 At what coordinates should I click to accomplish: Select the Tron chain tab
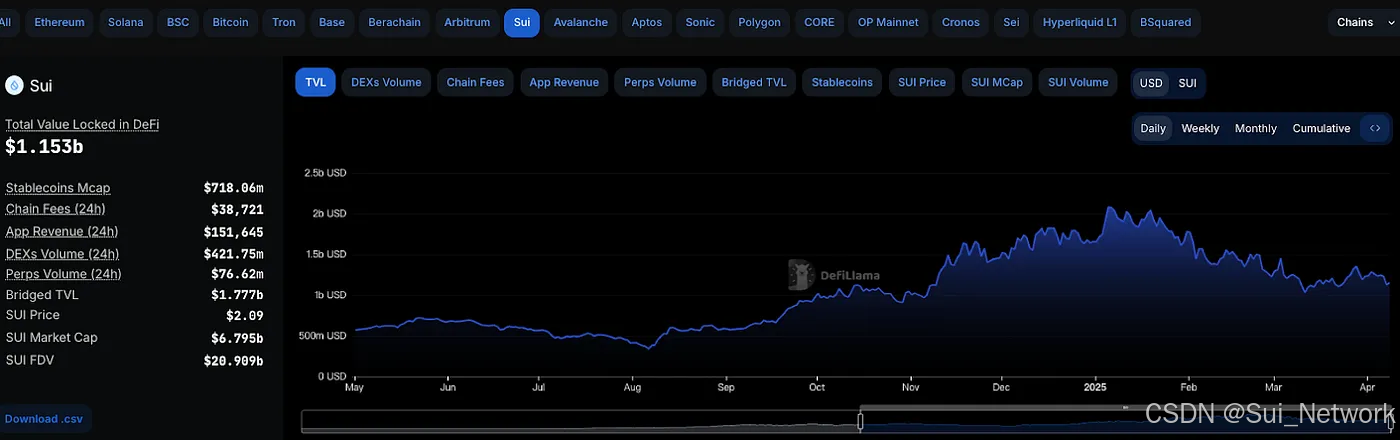tap(284, 22)
